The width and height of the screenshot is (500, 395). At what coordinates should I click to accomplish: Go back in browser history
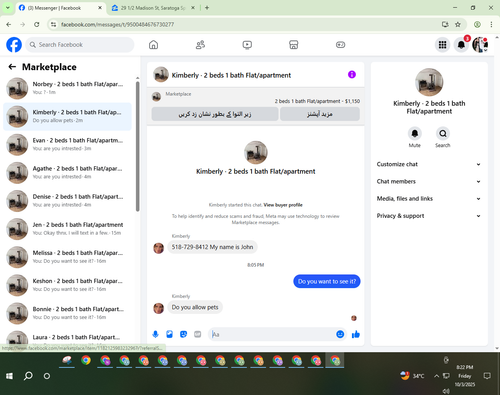[x=9, y=24]
